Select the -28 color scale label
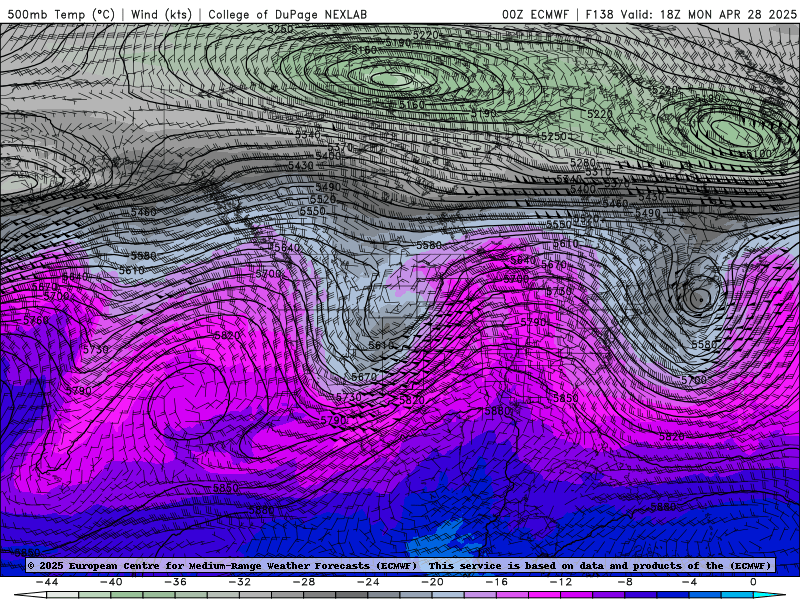Viewport: 800px width, 600px height. coord(304,582)
